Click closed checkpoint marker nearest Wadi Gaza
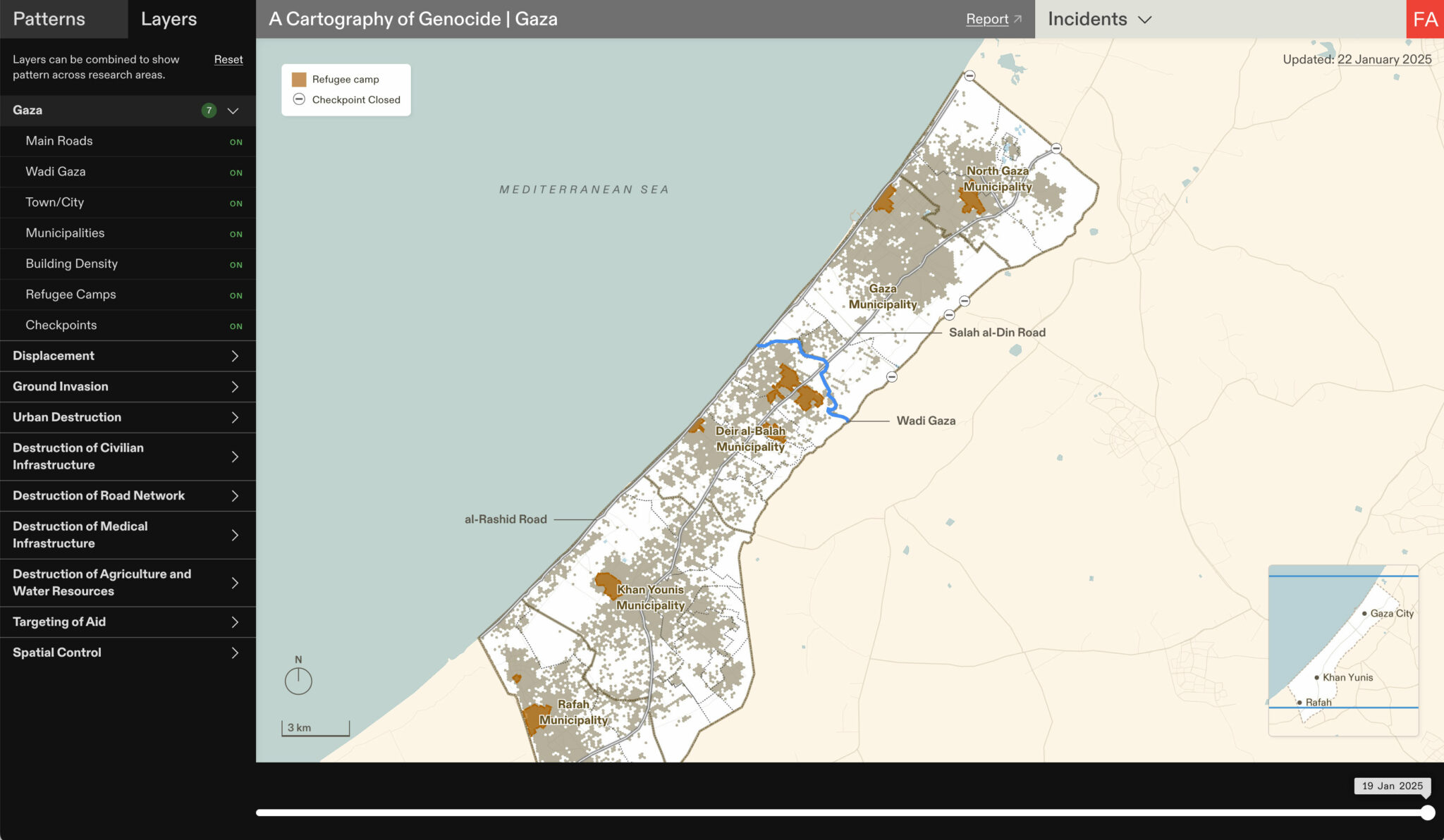This screenshot has height=840, width=1444. pyautogui.click(x=892, y=377)
